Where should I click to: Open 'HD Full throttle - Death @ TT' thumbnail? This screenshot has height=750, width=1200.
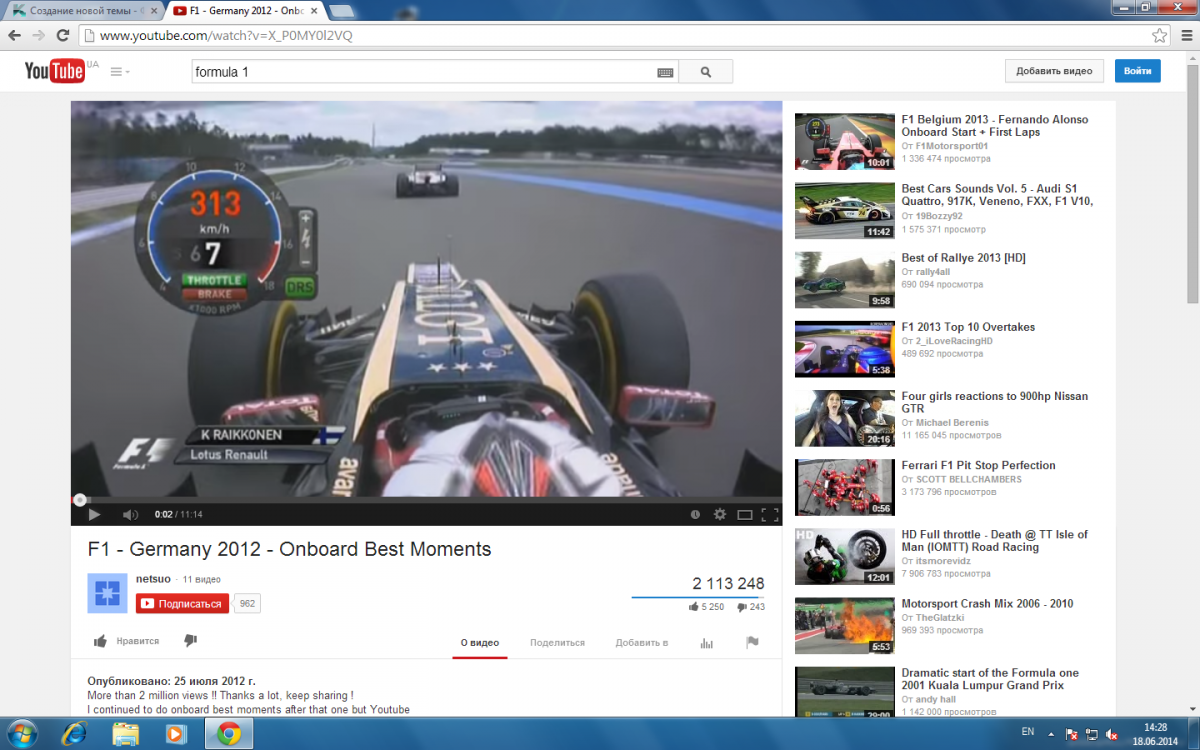pyautogui.click(x=845, y=555)
